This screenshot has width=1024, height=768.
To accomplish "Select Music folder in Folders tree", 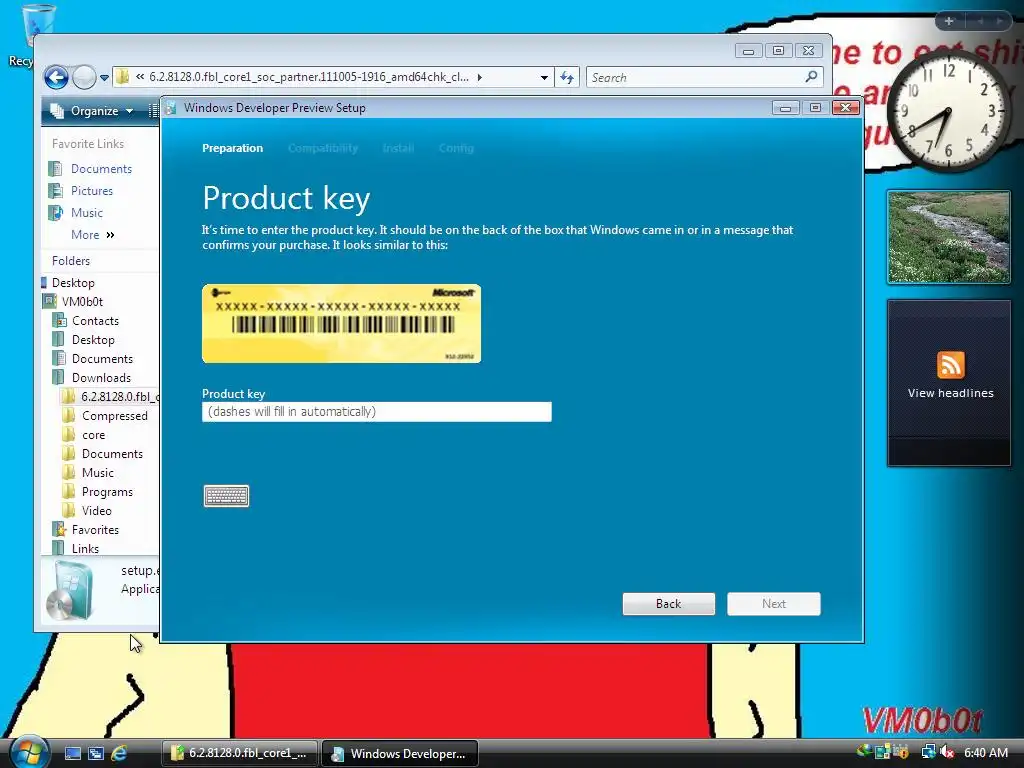I will coord(88,473).
